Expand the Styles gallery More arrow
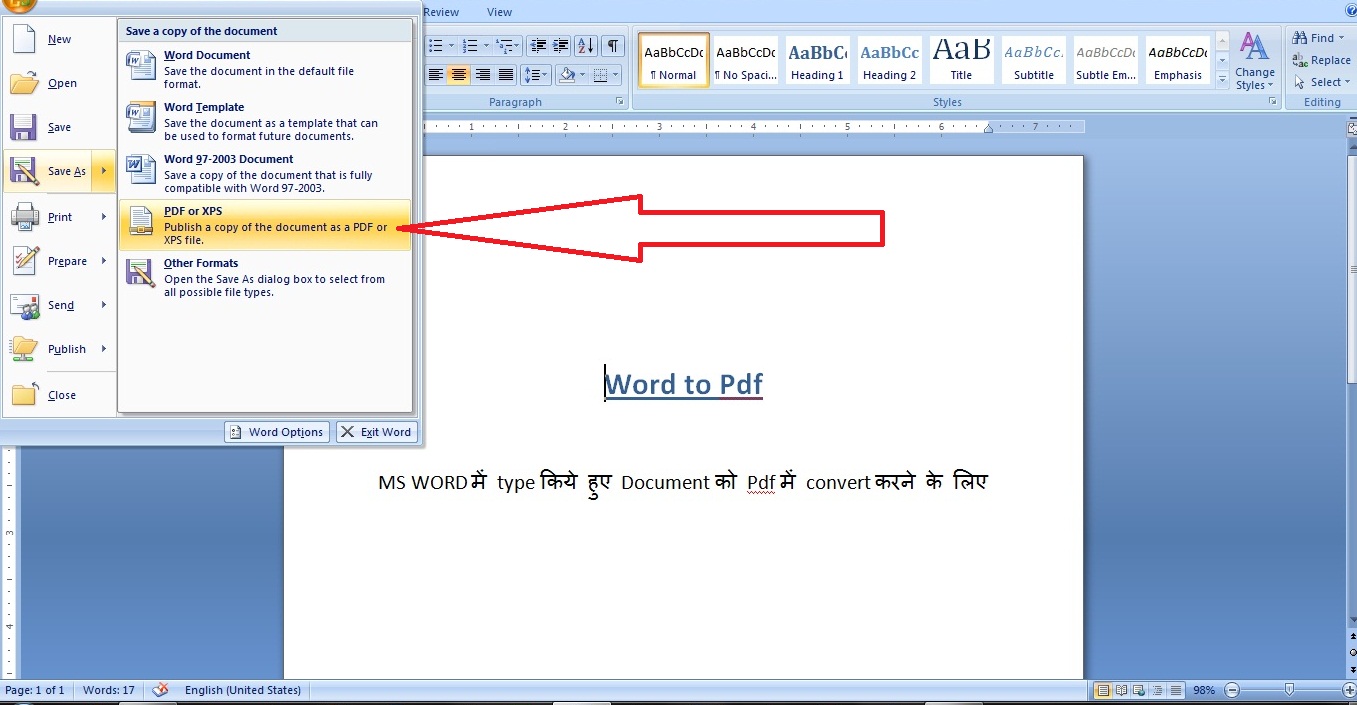Screen dimensions: 1357x705 tap(1223, 78)
